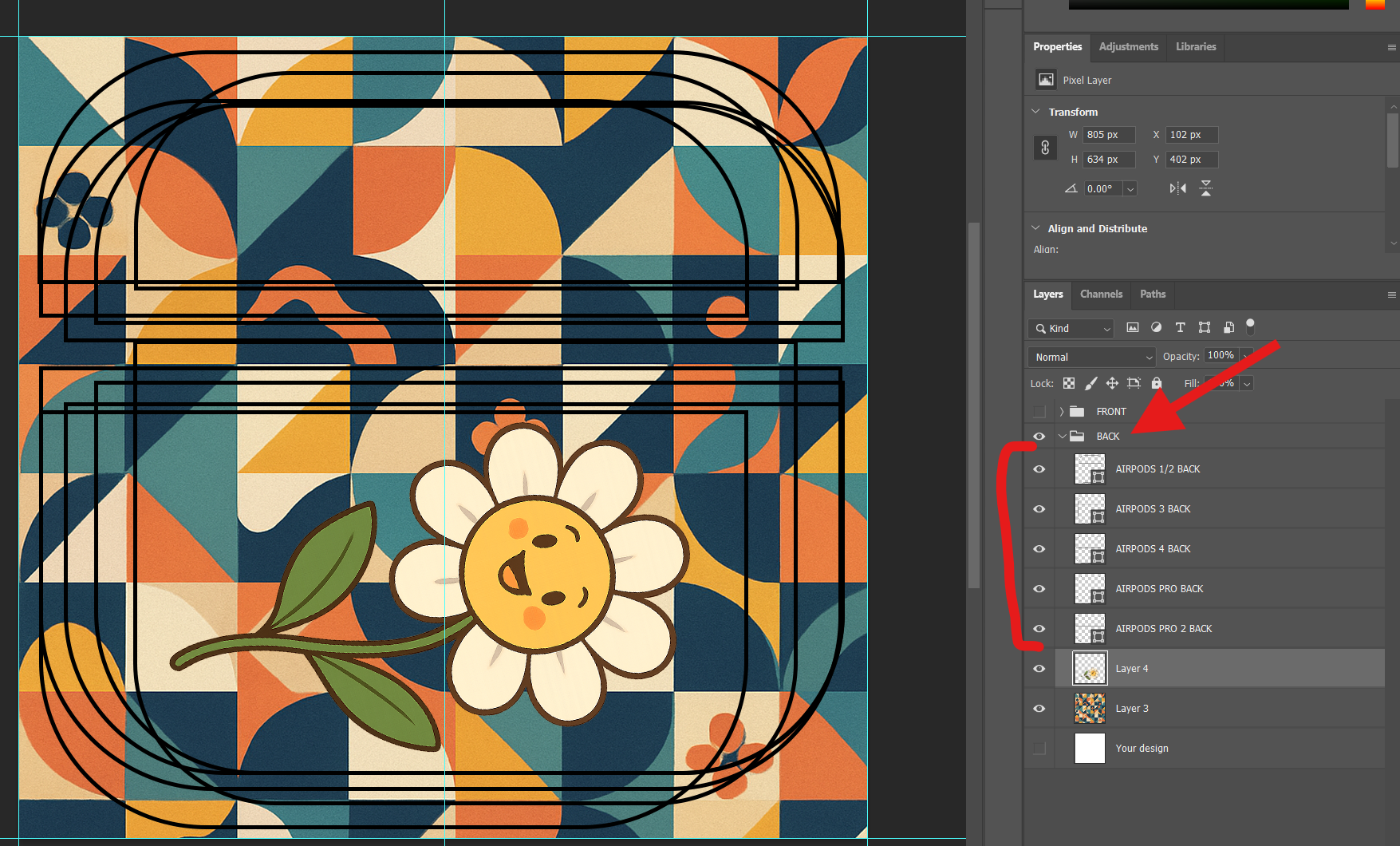Switch to the Channels tab
Image resolution: width=1400 pixels, height=846 pixels.
[x=1101, y=295]
